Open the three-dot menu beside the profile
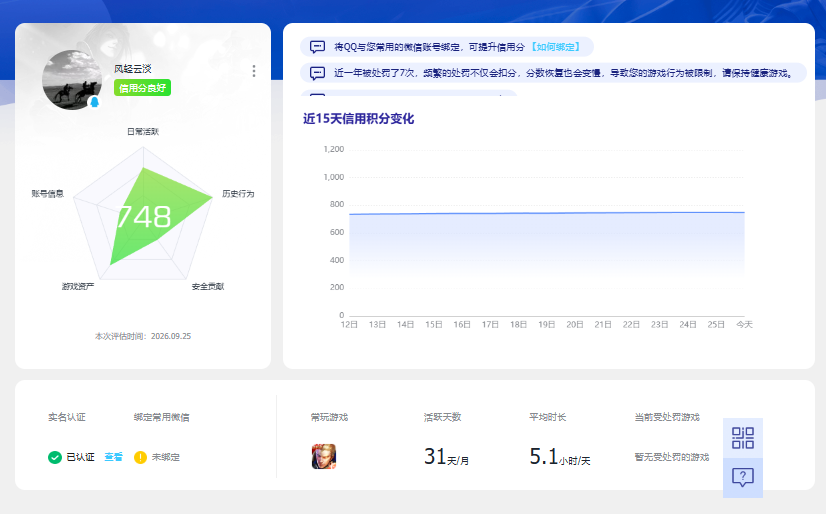The height and width of the screenshot is (514, 826). (254, 71)
